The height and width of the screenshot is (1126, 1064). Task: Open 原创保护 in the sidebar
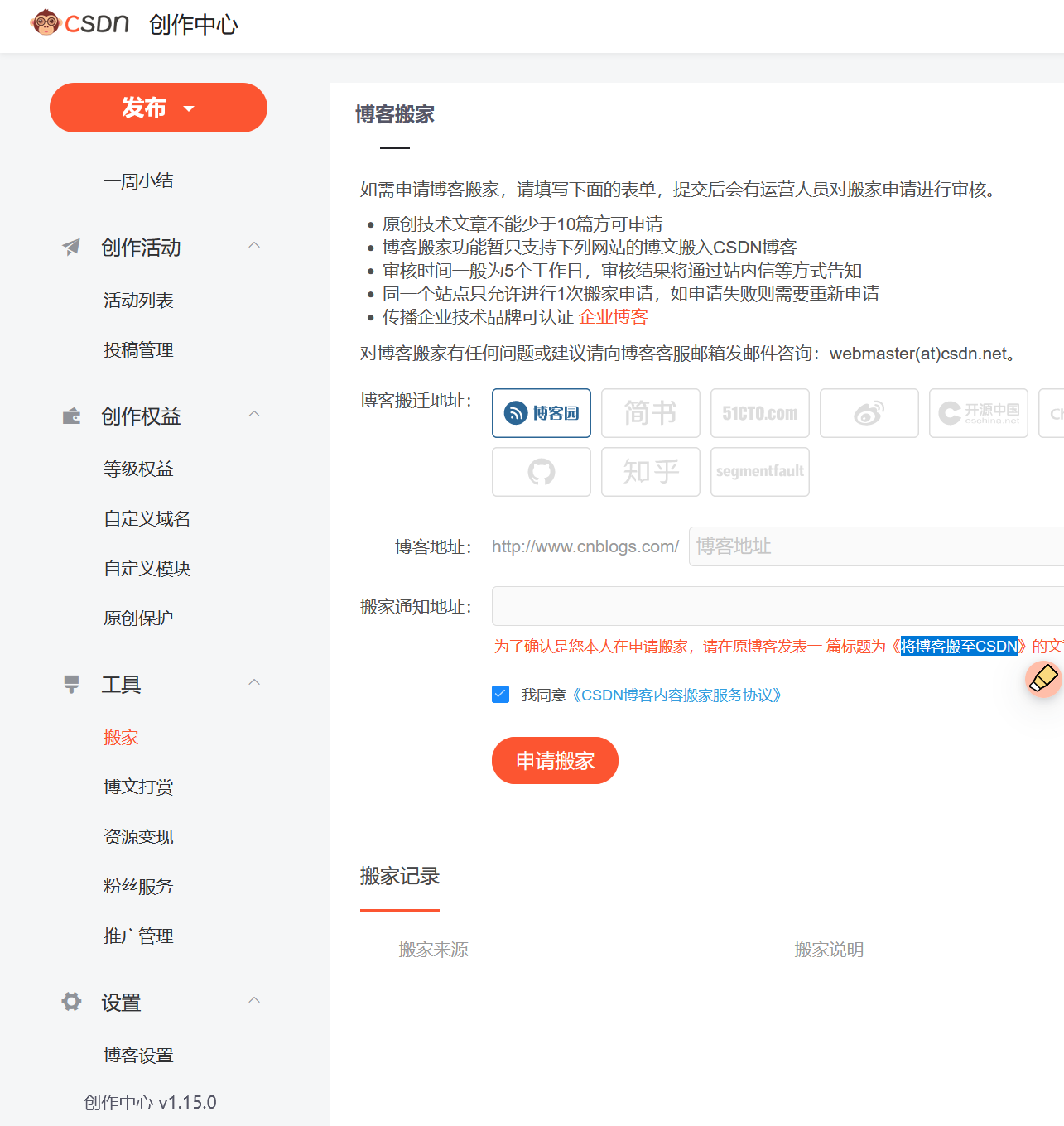click(138, 618)
